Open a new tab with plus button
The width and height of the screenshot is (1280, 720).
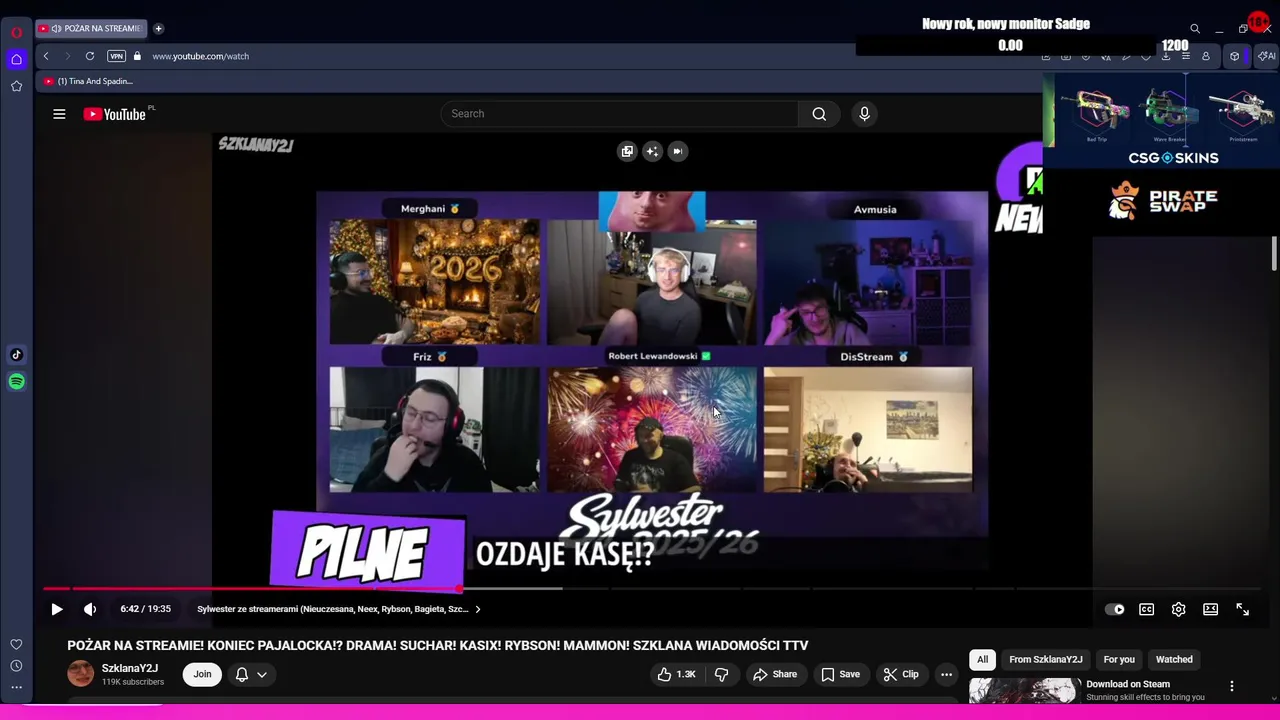click(158, 28)
